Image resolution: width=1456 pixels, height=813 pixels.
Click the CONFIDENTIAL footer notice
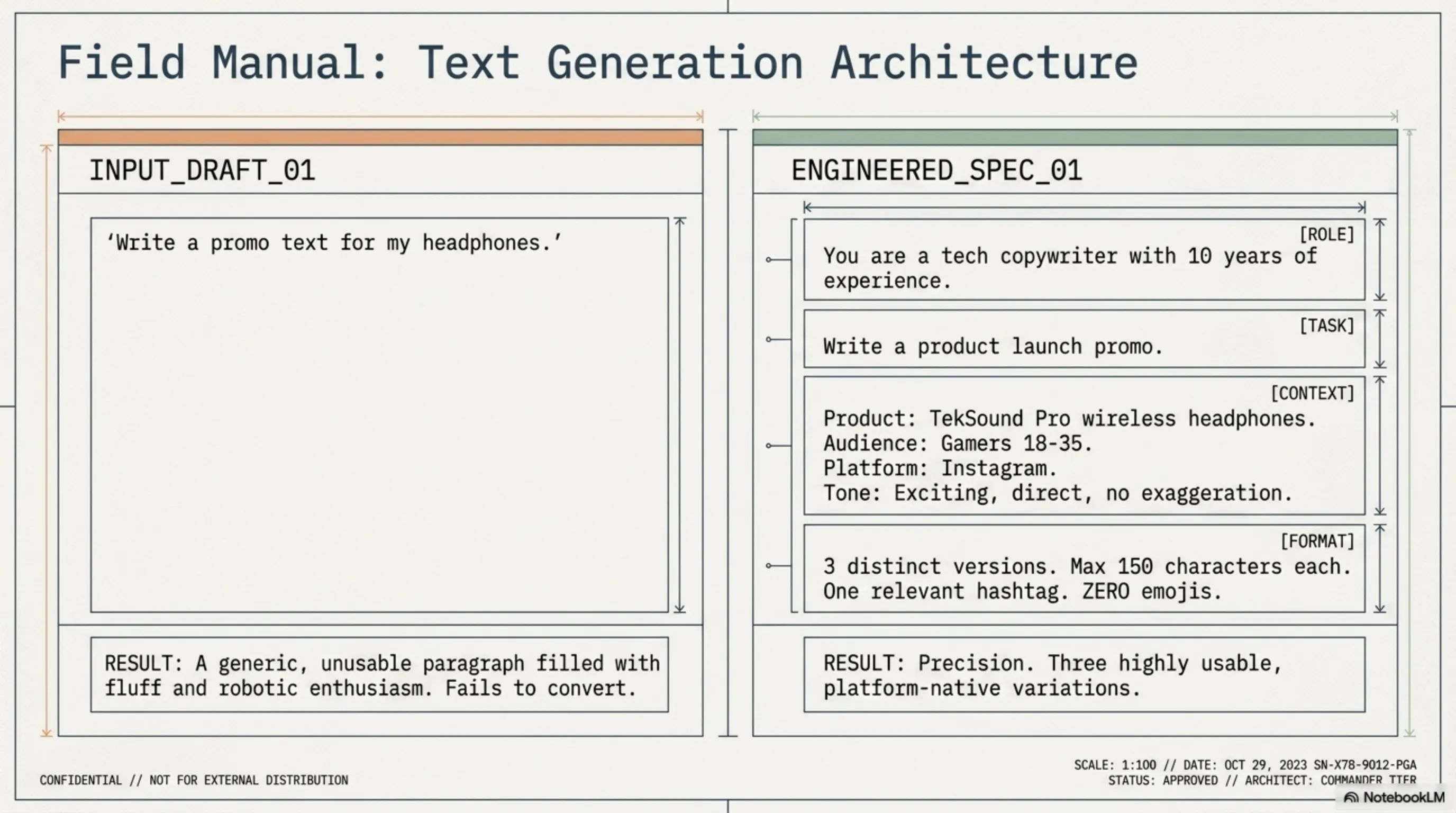point(194,780)
